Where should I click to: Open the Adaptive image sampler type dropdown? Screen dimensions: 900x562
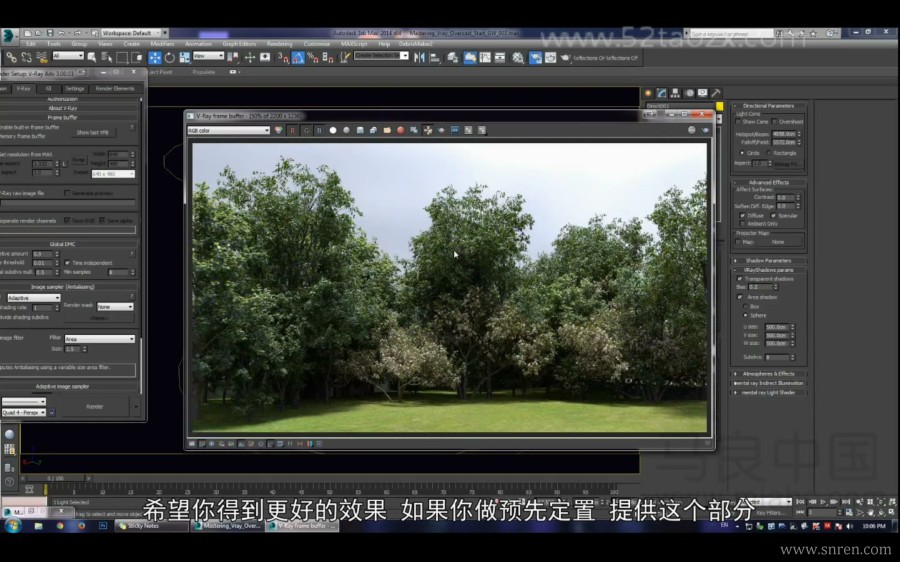pyautogui.click(x=34, y=298)
